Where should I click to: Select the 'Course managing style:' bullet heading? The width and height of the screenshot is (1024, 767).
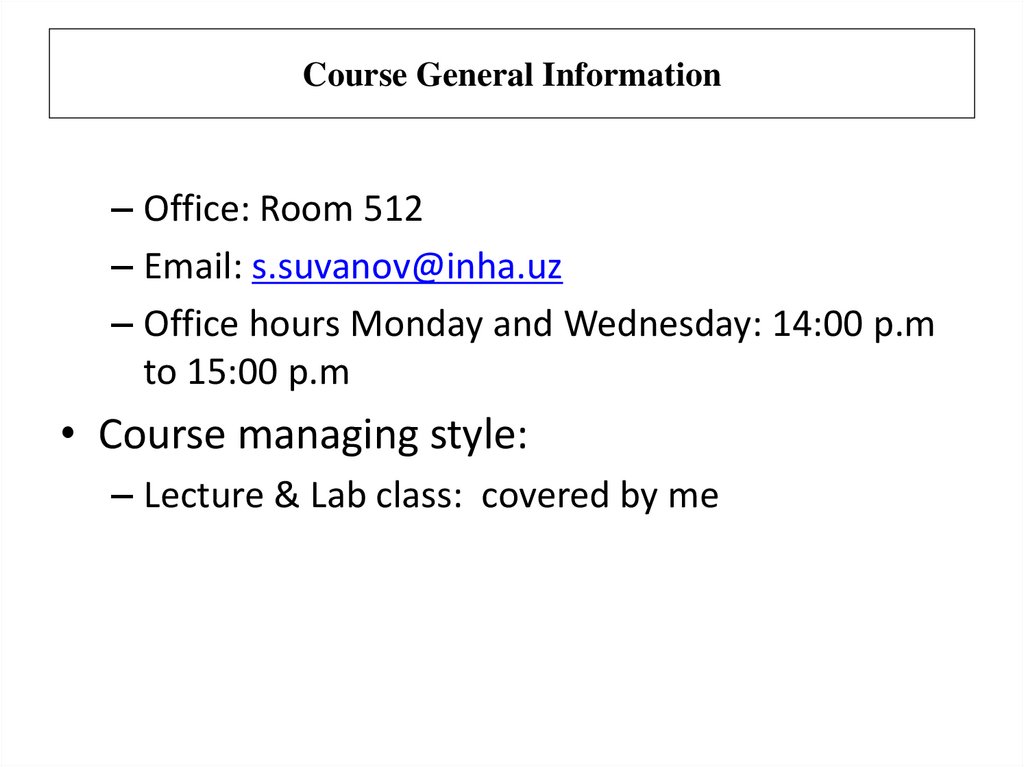click(312, 436)
